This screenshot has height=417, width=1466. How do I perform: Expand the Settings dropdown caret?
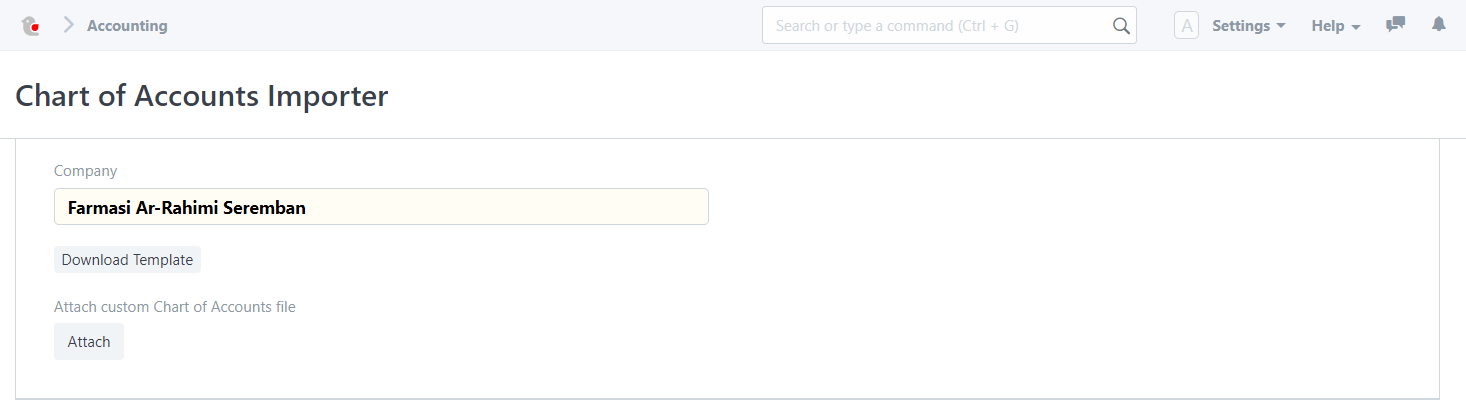tap(1281, 26)
